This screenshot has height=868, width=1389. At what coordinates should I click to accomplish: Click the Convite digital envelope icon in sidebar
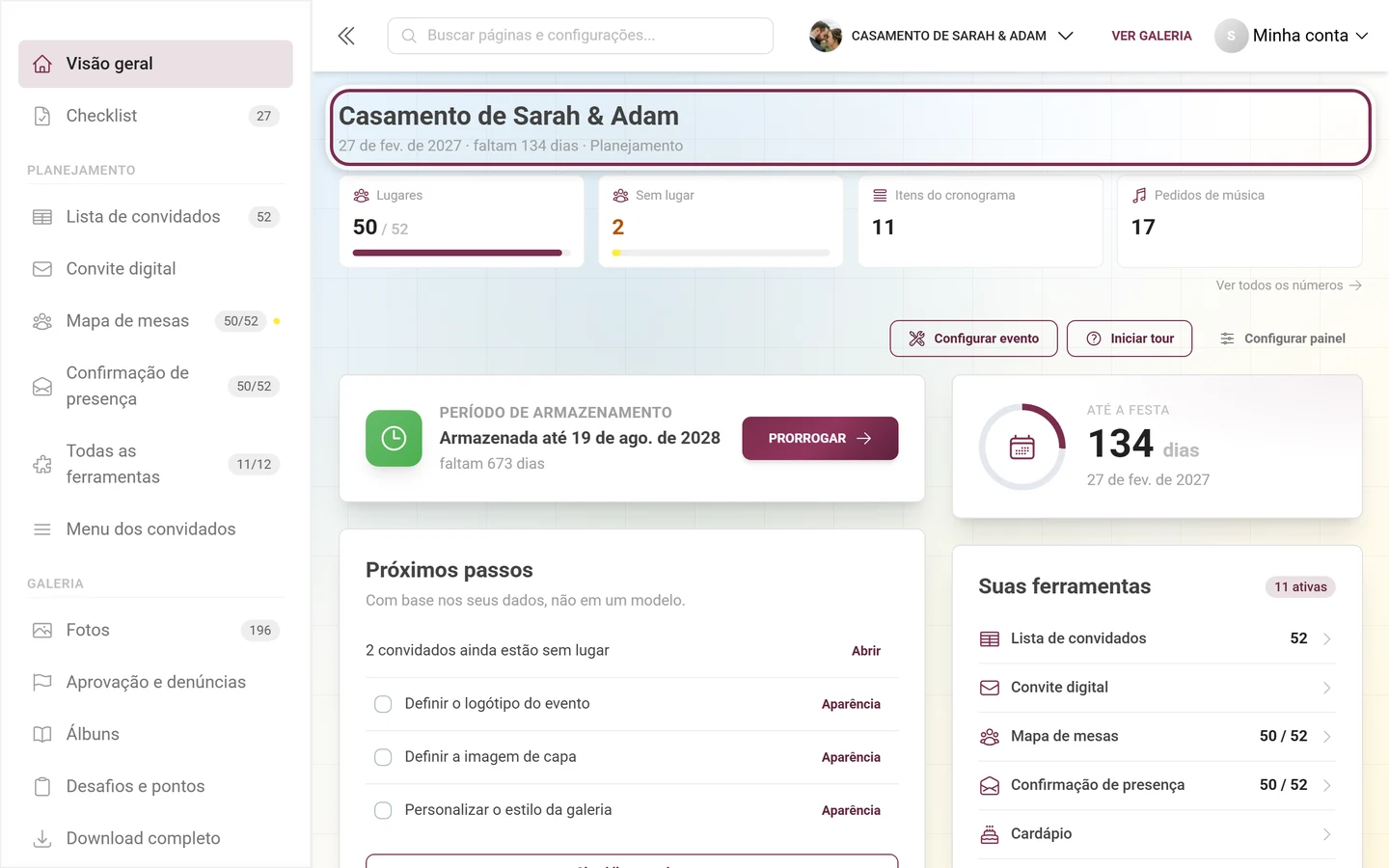42,269
